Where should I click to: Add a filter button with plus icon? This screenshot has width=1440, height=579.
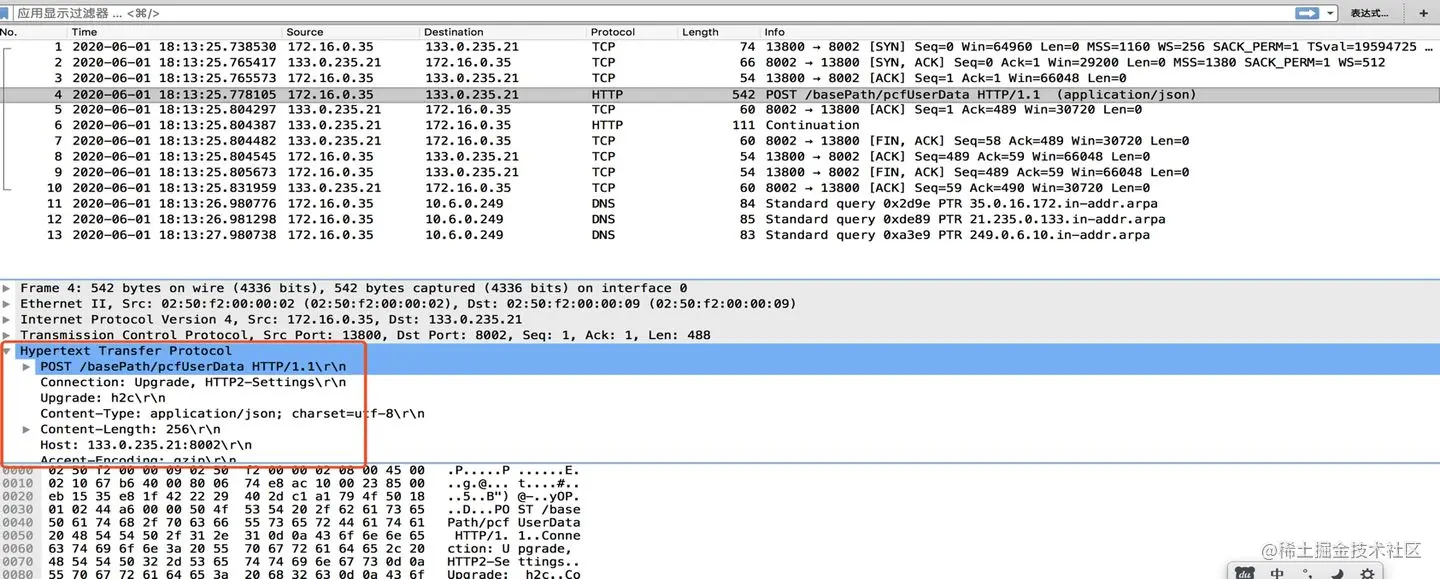(x=1424, y=13)
